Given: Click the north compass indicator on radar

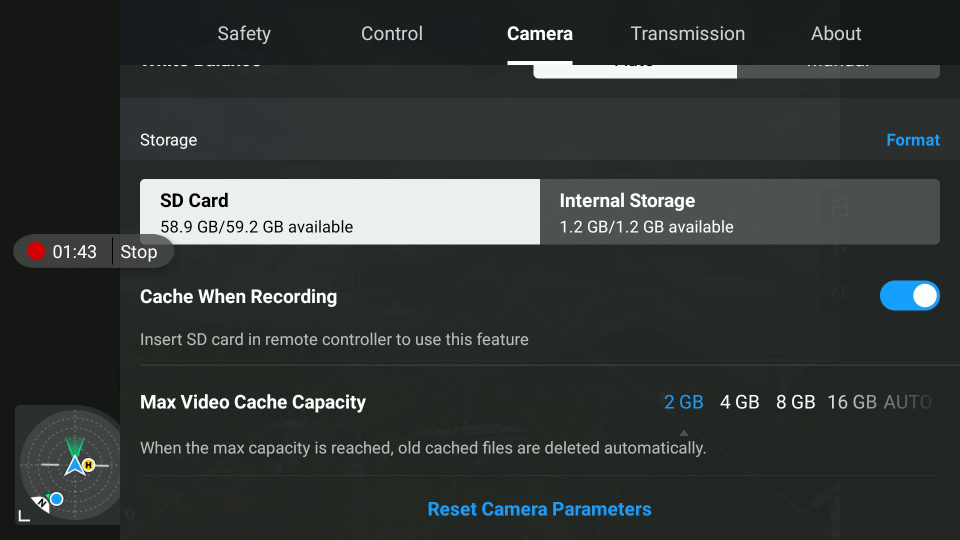Looking at the screenshot, I should (x=40, y=503).
